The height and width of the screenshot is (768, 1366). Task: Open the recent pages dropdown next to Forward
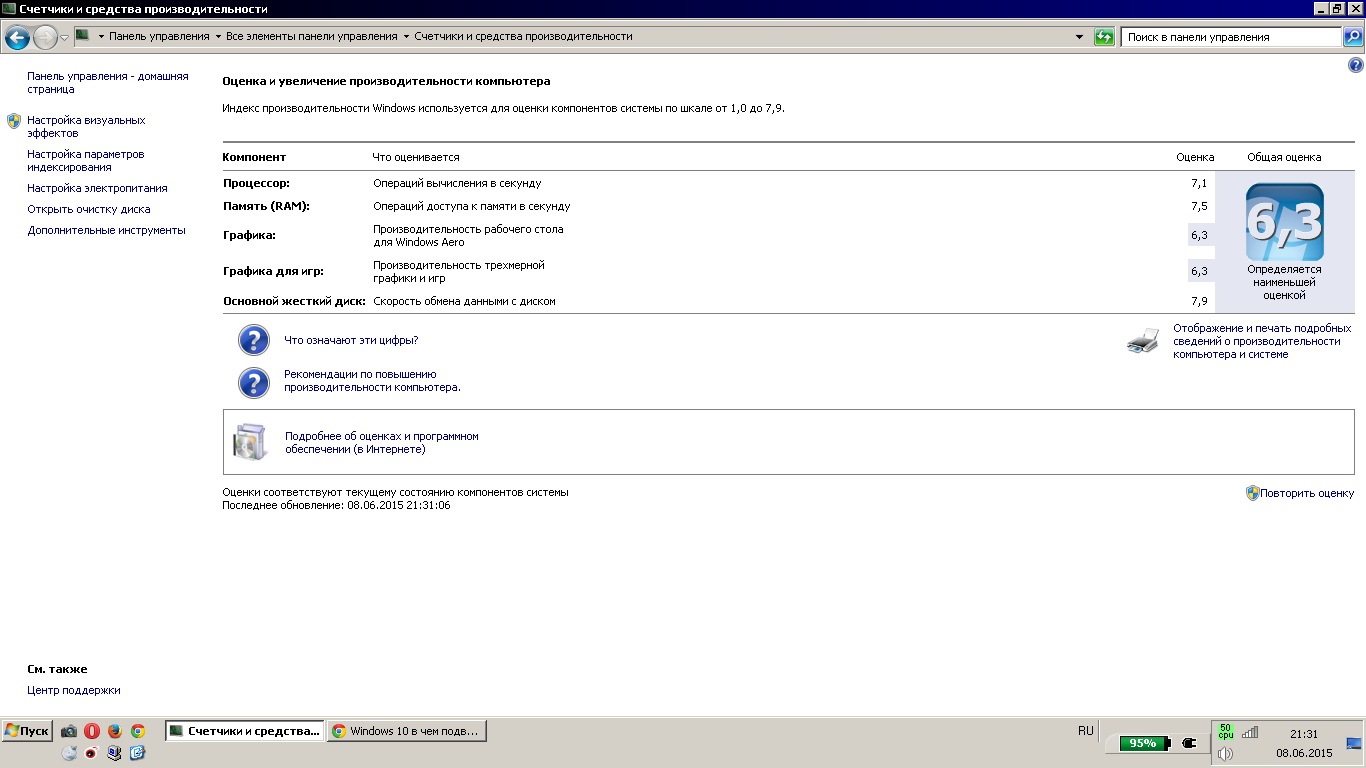(x=65, y=37)
